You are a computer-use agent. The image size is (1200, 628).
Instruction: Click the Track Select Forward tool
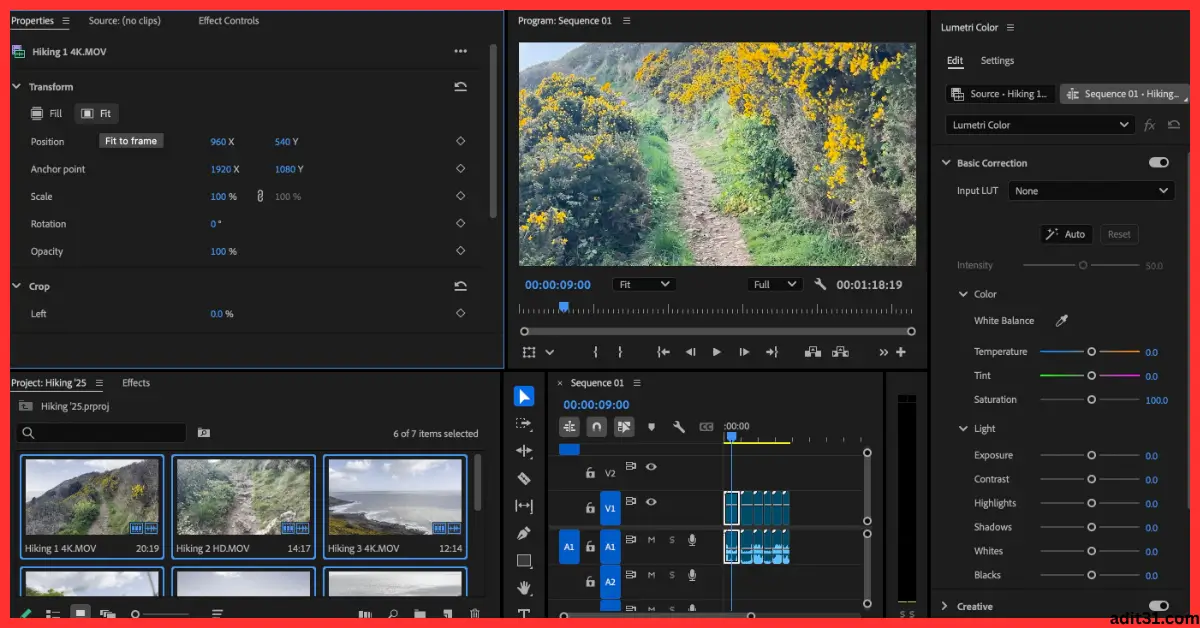click(x=524, y=424)
